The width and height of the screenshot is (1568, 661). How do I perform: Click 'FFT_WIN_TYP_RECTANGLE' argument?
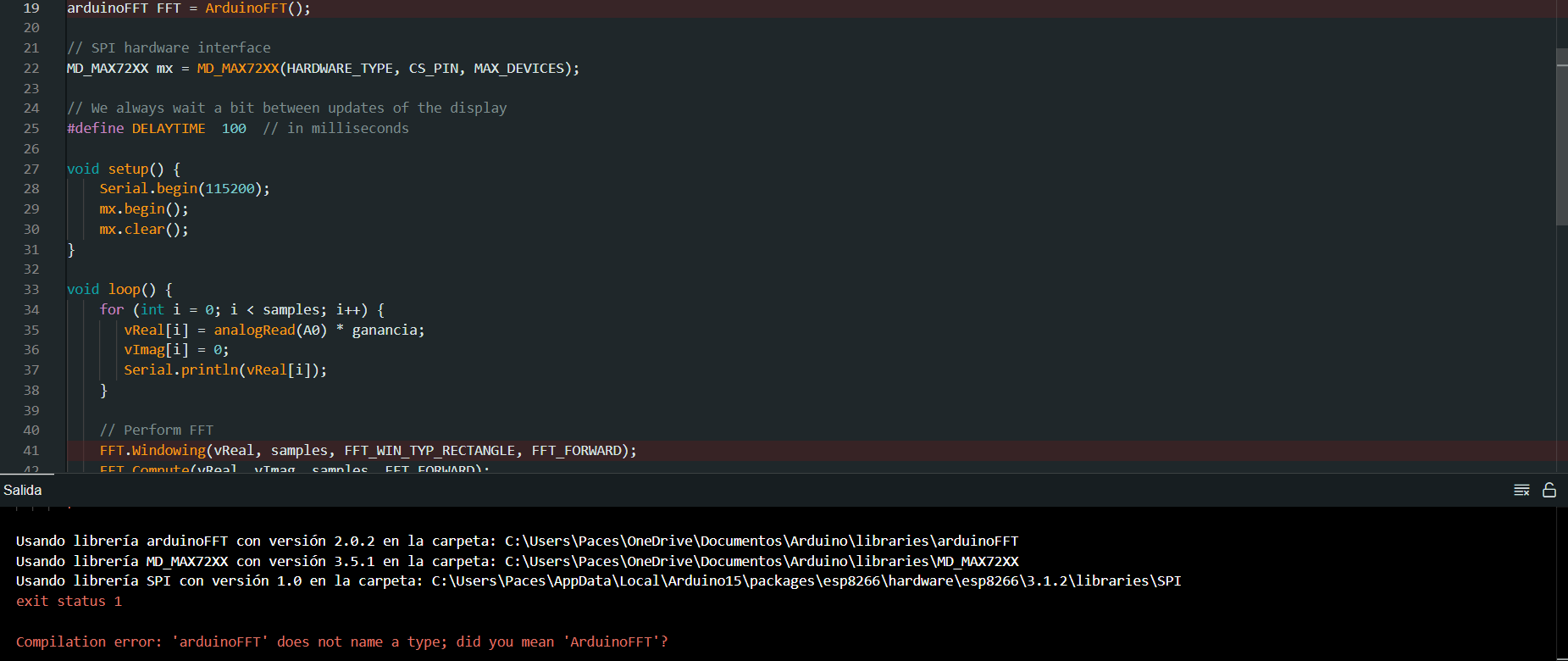coord(429,450)
